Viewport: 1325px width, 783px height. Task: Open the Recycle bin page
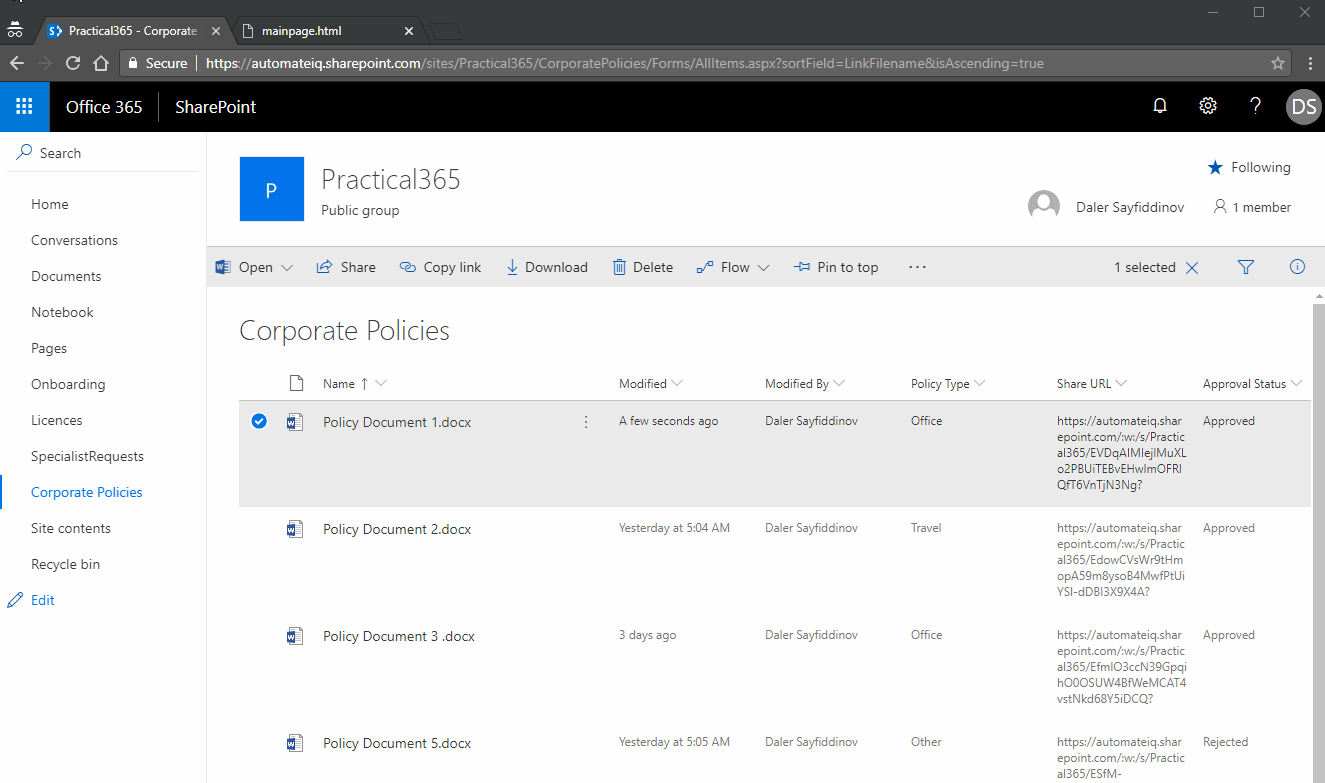click(x=66, y=563)
